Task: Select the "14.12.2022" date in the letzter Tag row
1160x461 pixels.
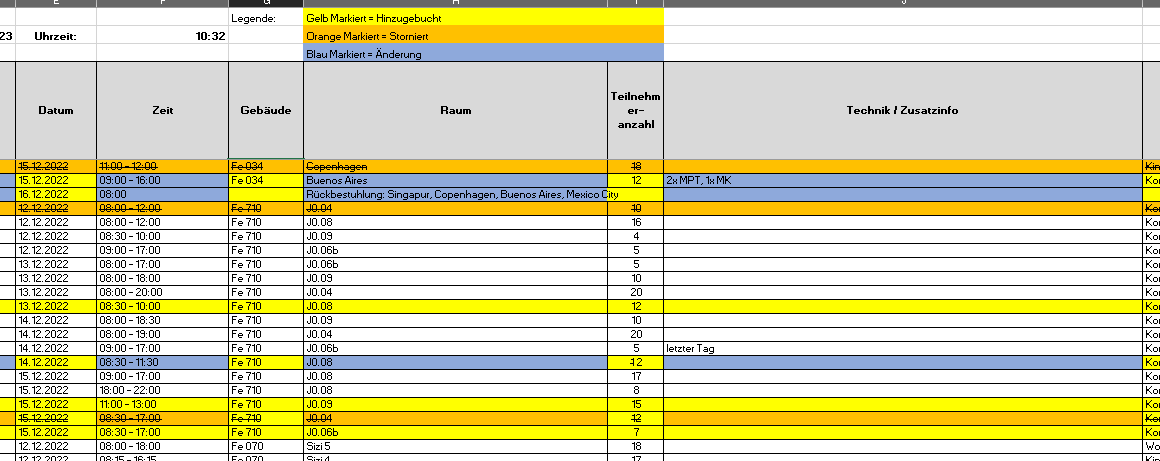Action: pos(55,349)
